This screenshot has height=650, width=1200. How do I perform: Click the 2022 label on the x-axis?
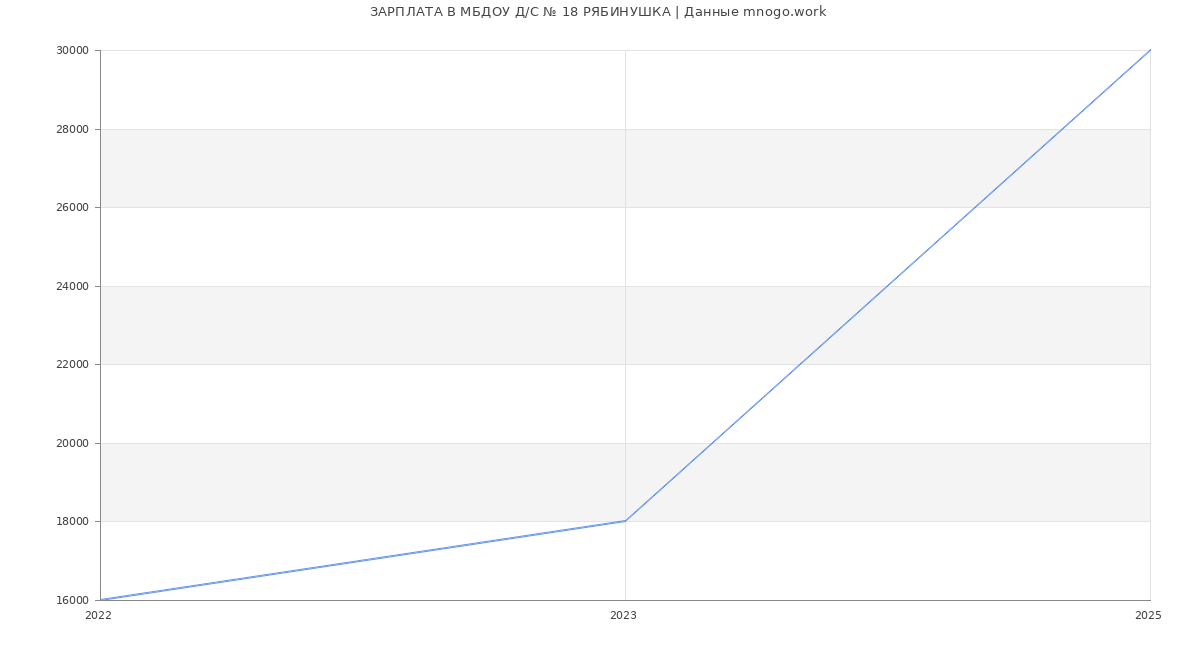point(98,616)
